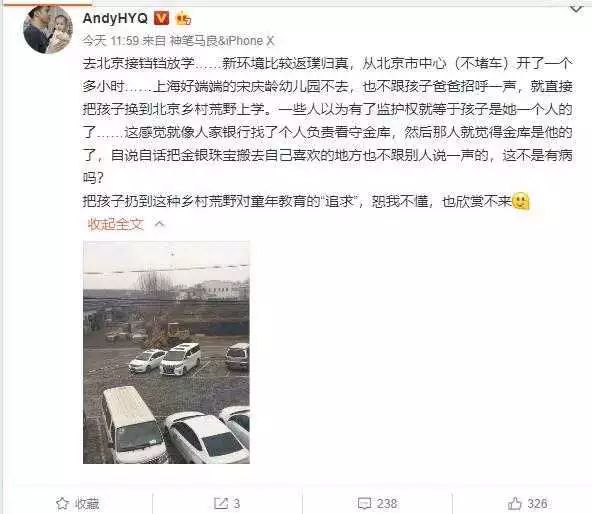The width and height of the screenshot is (592, 514).
Task: Enlarge the parking lot photo thumbnail
Action: [x=166, y=352]
